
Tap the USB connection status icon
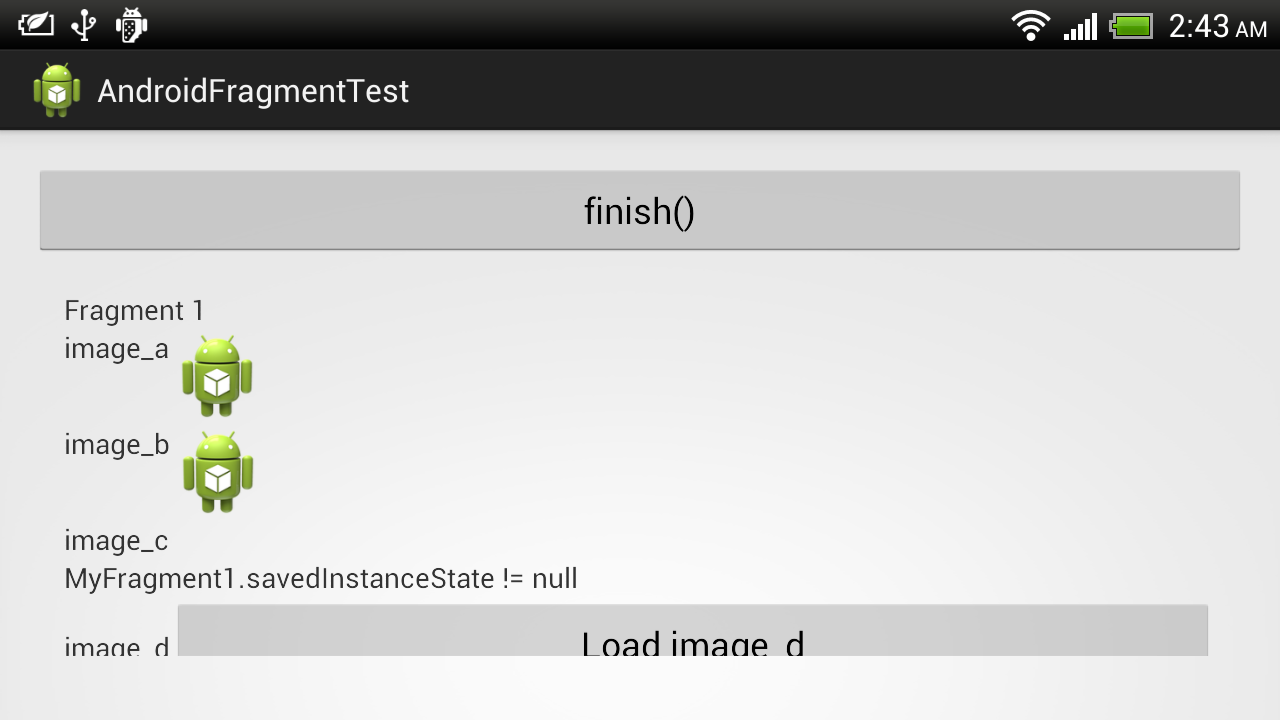point(83,24)
